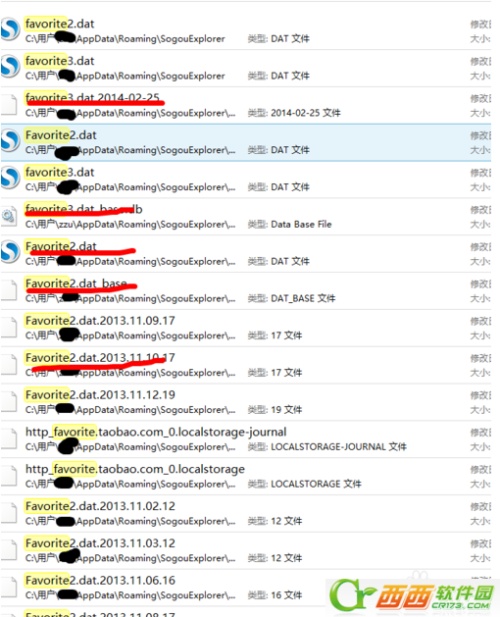Screen dimensions: 500x617
Task: Select http_favorite.taobao.com_0.localstorage-journal file name
Action: point(156,432)
